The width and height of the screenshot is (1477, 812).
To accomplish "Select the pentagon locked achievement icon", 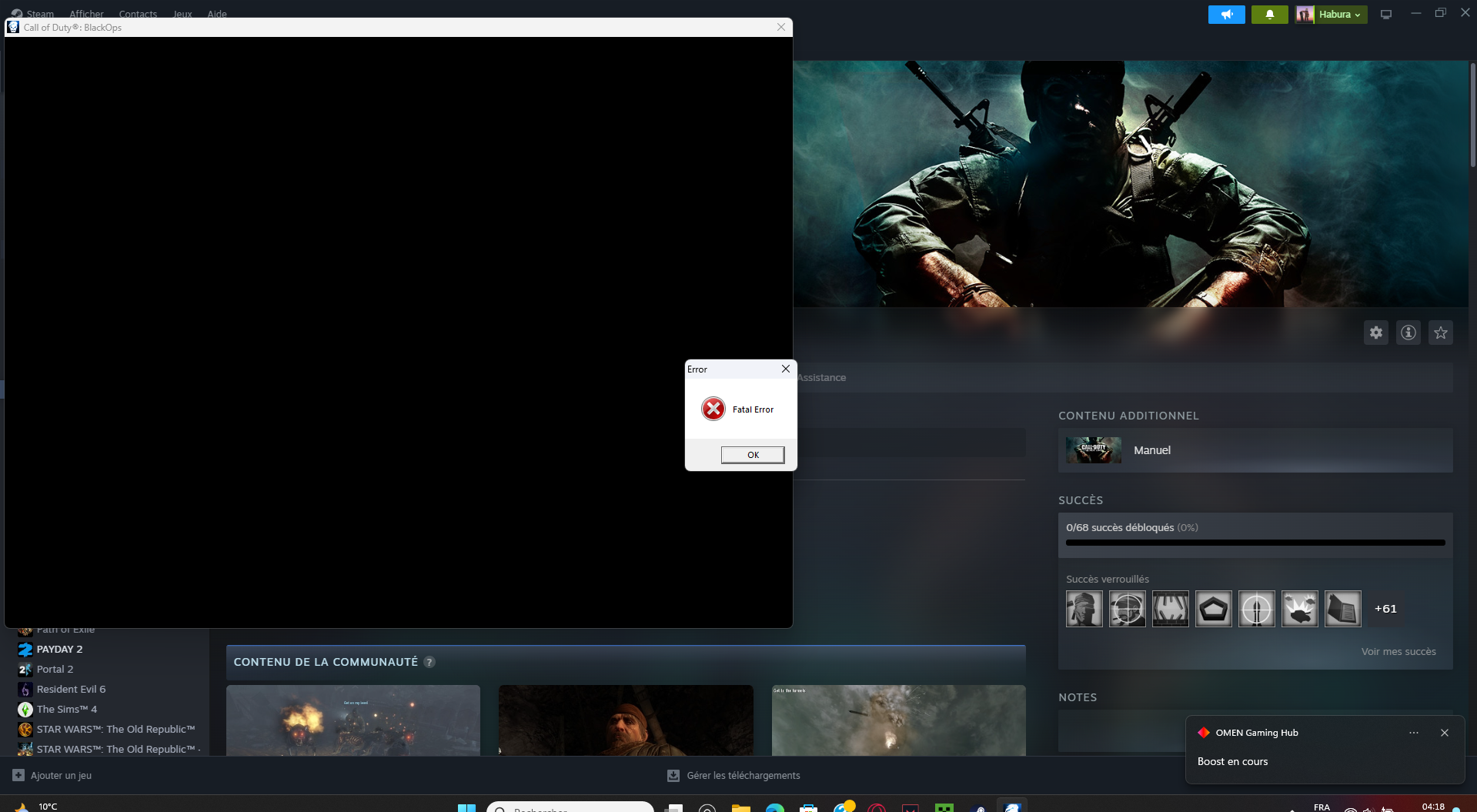I will pyautogui.click(x=1214, y=609).
